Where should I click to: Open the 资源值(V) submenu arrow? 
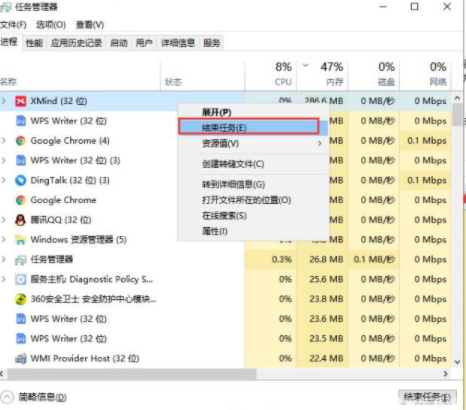pyautogui.click(x=320, y=144)
